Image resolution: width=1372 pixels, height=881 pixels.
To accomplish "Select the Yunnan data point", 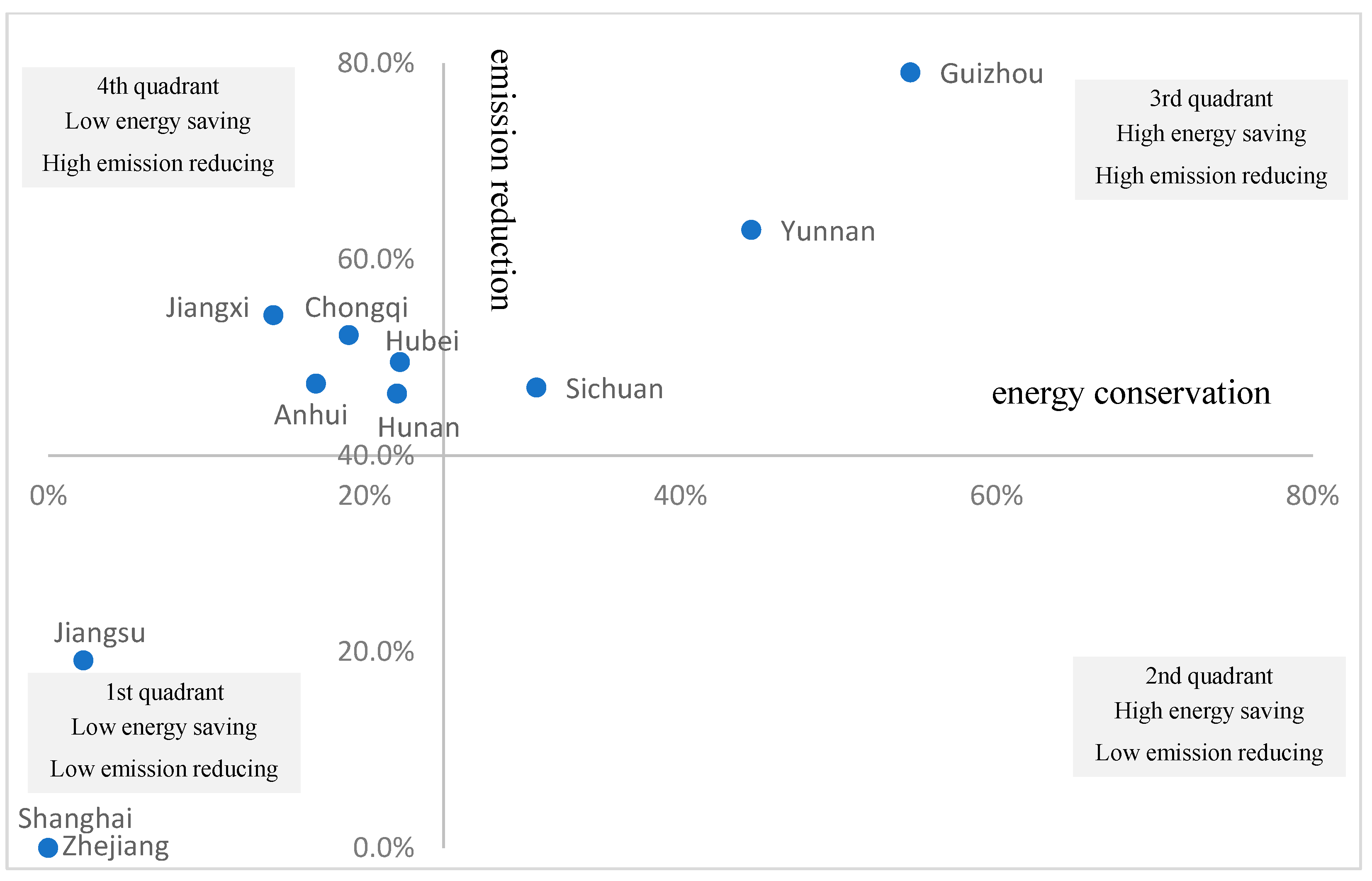I will point(751,230).
